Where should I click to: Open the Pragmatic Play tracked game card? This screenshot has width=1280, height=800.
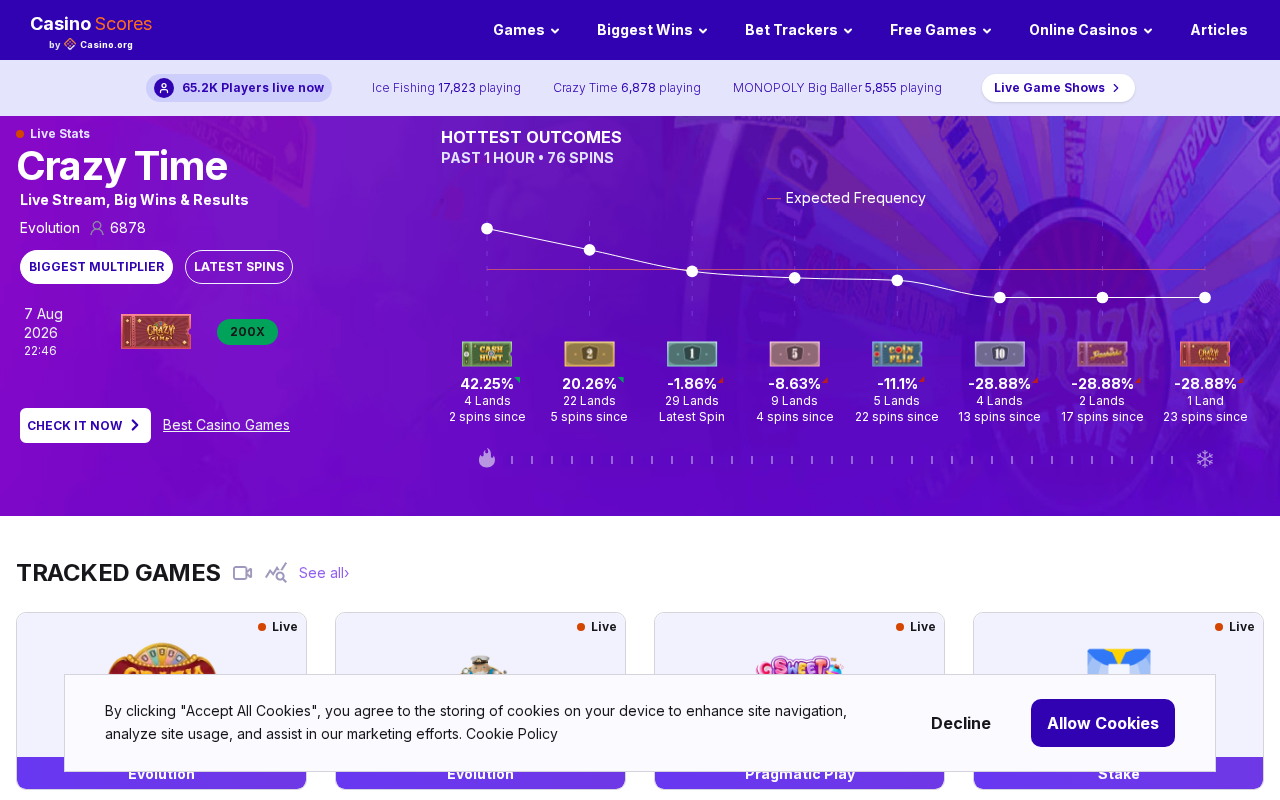point(799,700)
